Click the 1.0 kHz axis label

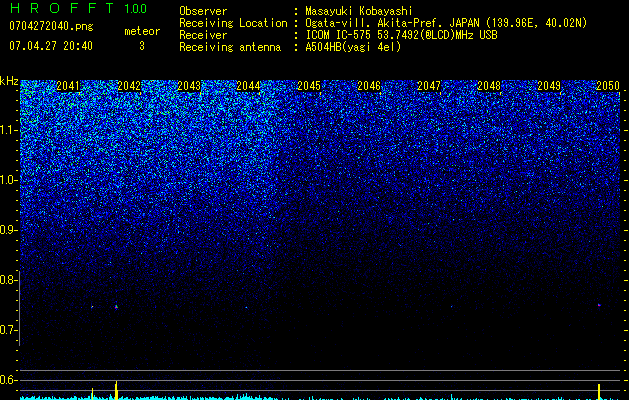click(8, 180)
